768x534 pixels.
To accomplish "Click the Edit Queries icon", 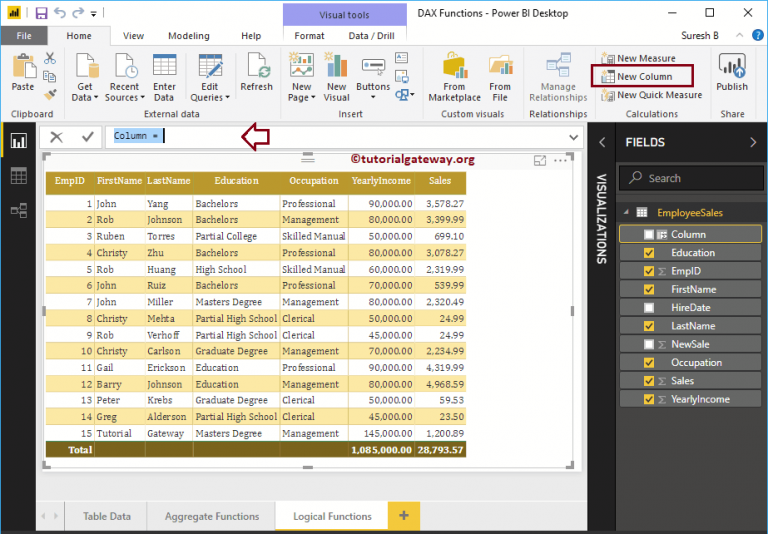I will (210, 66).
